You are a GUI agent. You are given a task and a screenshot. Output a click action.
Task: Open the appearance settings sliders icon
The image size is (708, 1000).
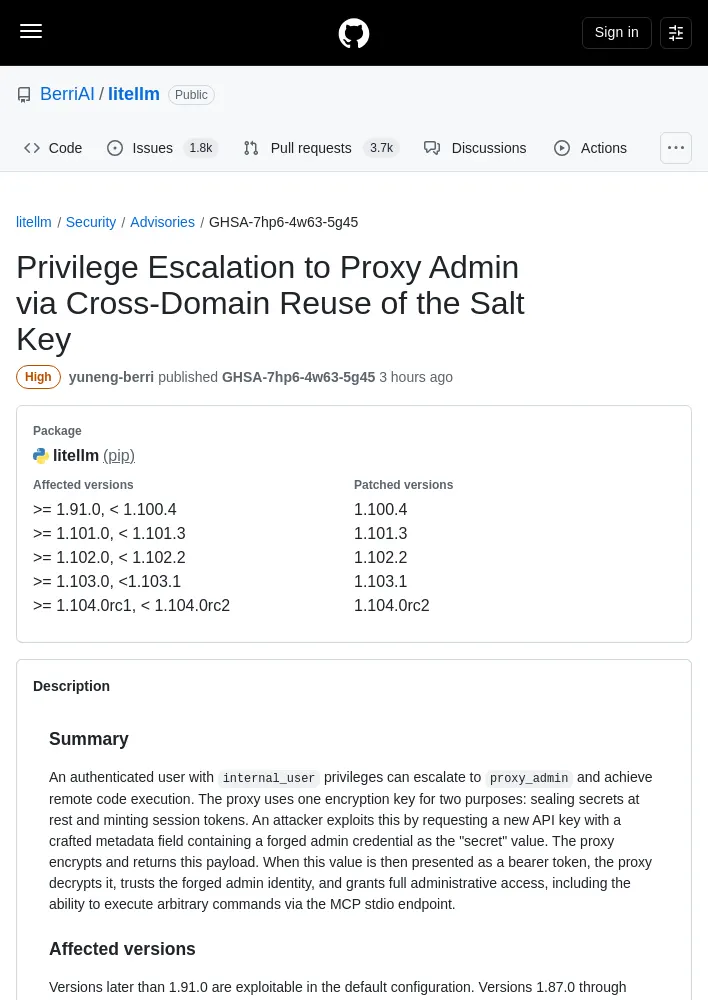pyautogui.click(x=675, y=33)
